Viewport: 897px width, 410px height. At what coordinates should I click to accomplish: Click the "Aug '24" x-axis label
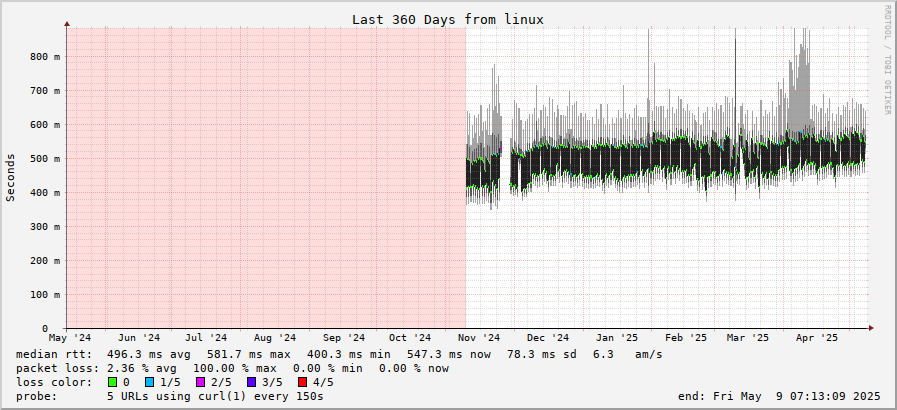pyautogui.click(x=275, y=338)
